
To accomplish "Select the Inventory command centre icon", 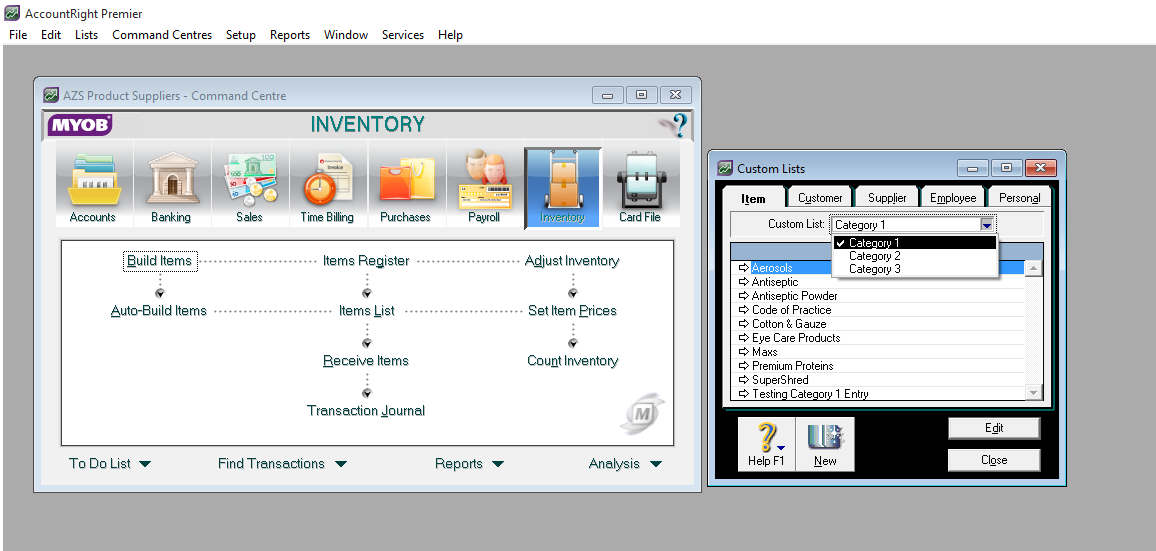I will 563,187.
